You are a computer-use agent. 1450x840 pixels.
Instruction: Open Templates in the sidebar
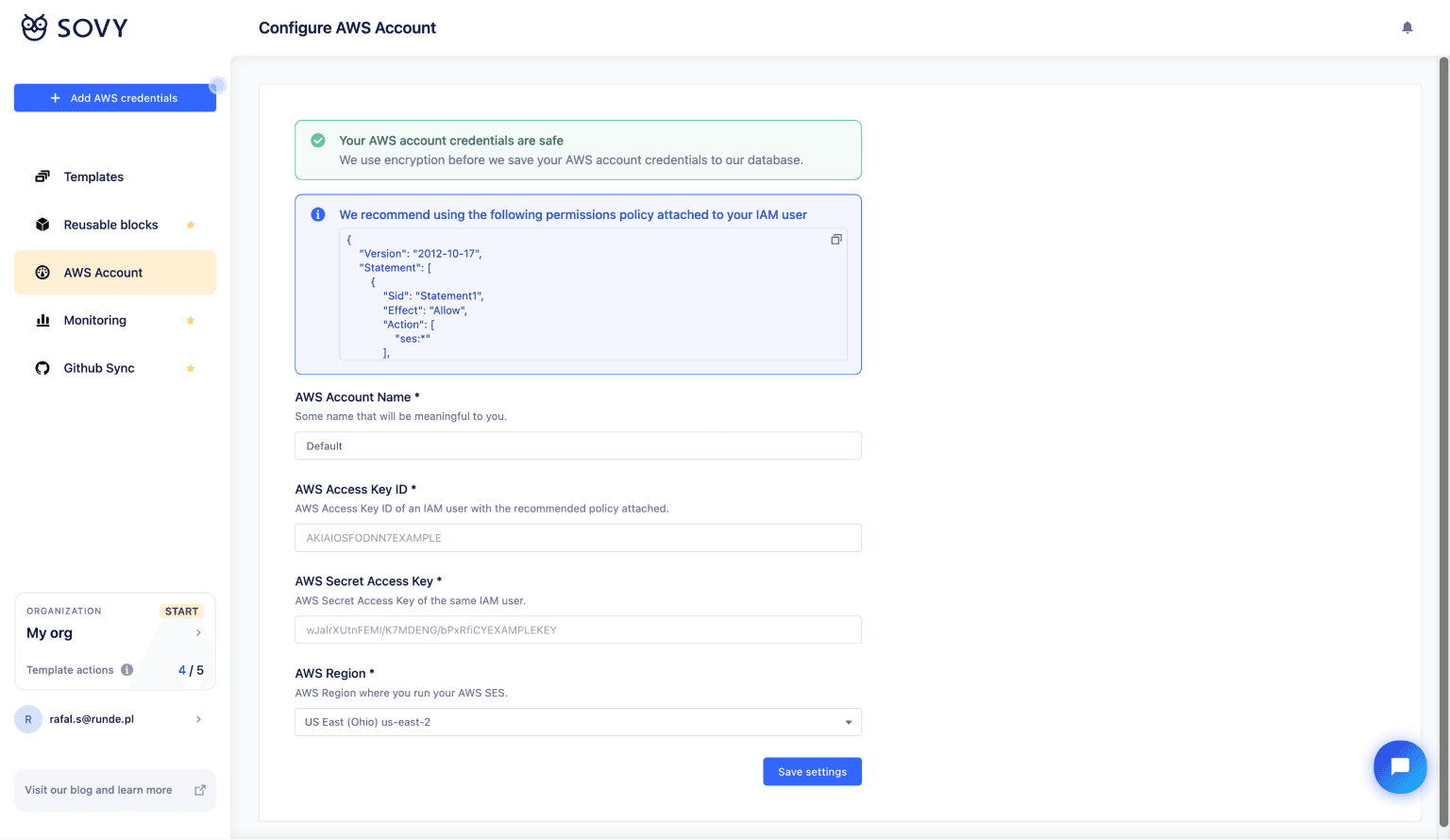[x=93, y=176]
